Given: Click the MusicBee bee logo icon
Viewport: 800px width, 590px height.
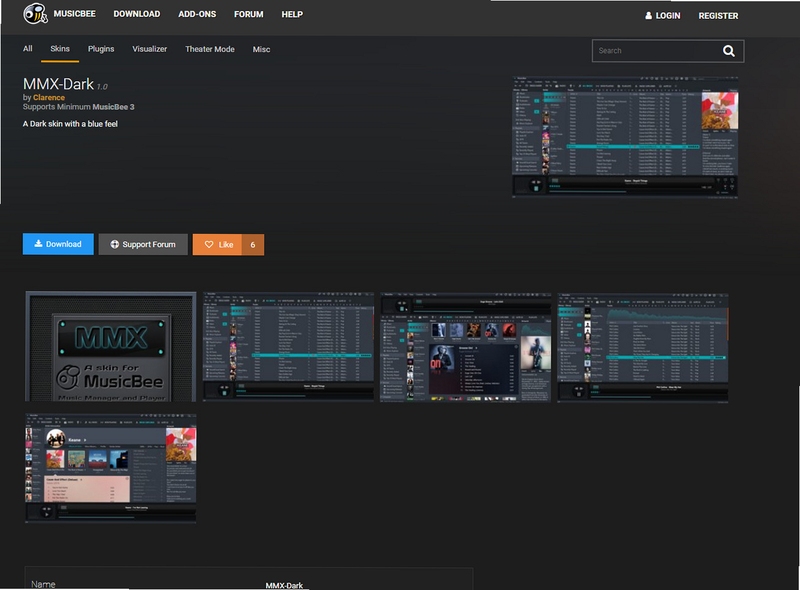Looking at the screenshot, I should point(35,14).
